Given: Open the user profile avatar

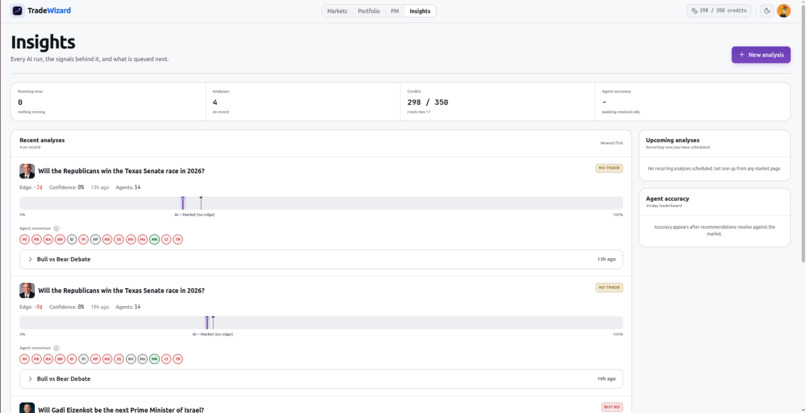Looking at the screenshot, I should (783, 11).
